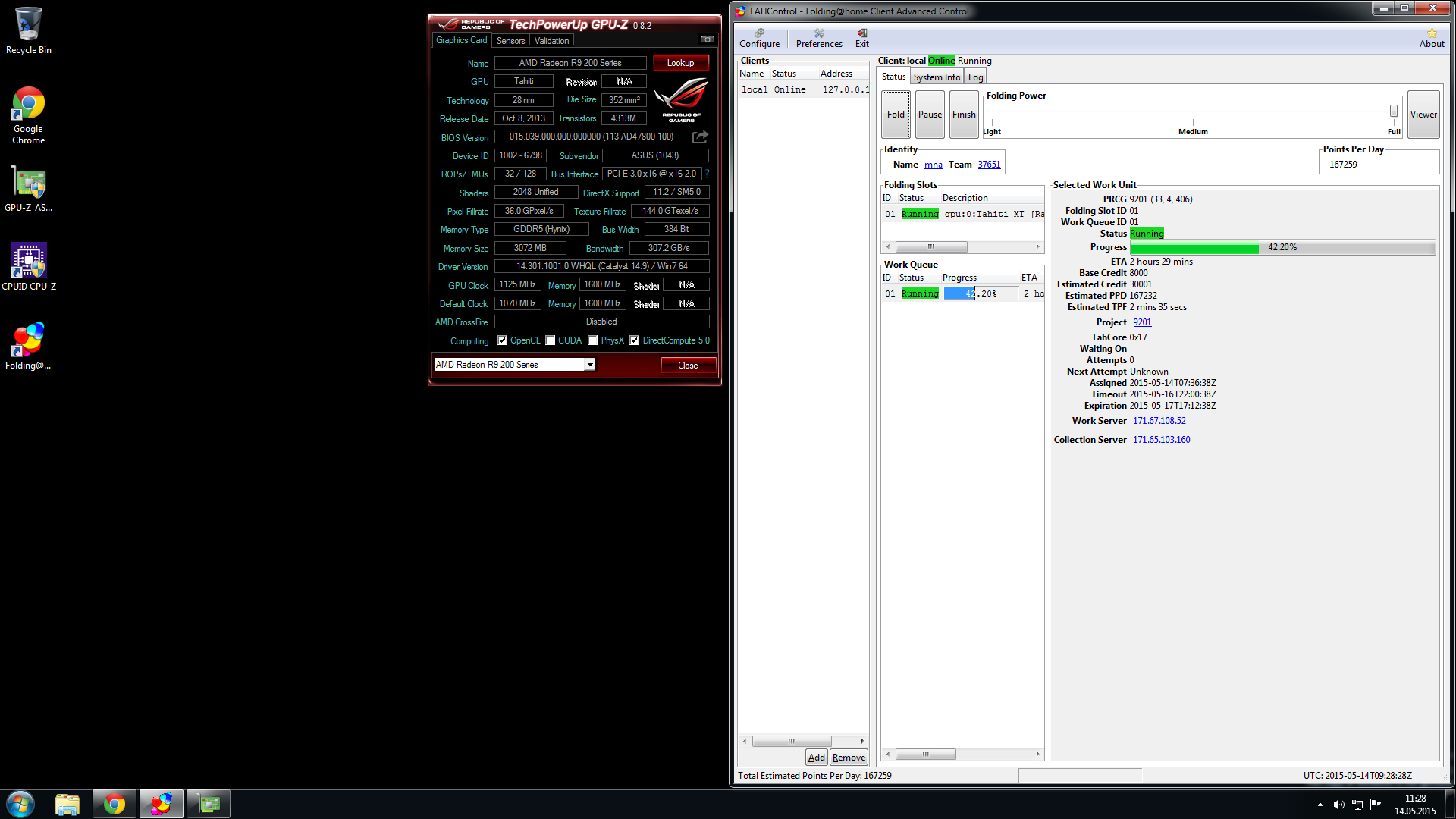Image resolution: width=1456 pixels, height=819 pixels.
Task: Toggle the PhysX checkbox
Action: (593, 340)
